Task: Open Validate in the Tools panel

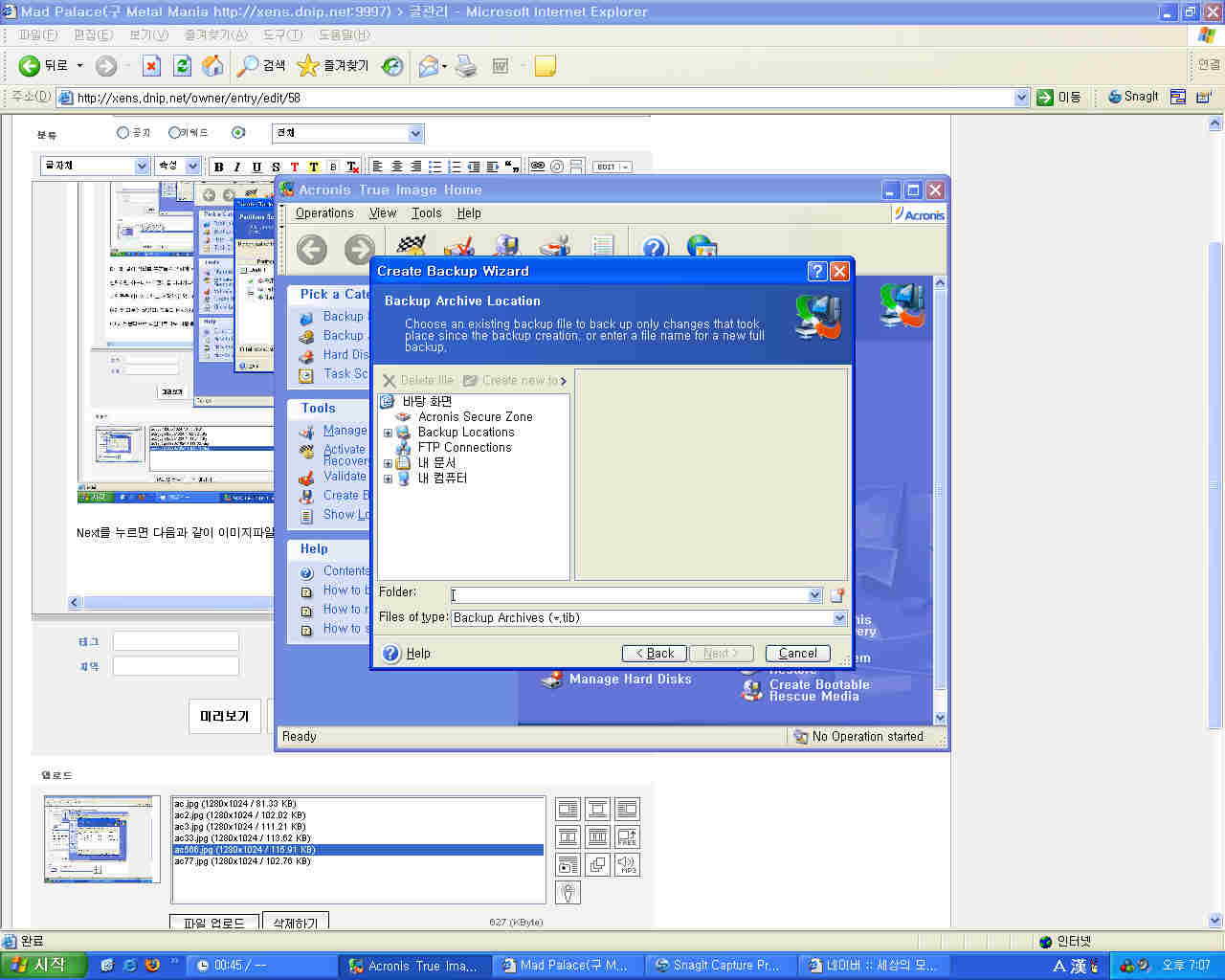Action: pyautogui.click(x=334, y=477)
